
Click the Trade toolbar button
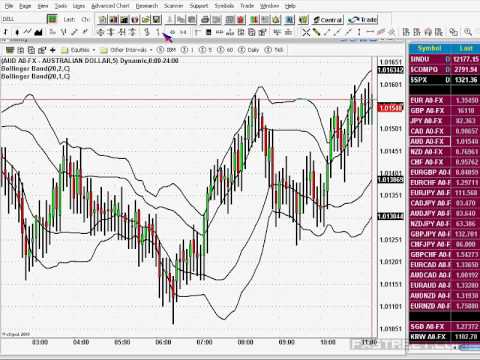pyautogui.click(x=362, y=20)
